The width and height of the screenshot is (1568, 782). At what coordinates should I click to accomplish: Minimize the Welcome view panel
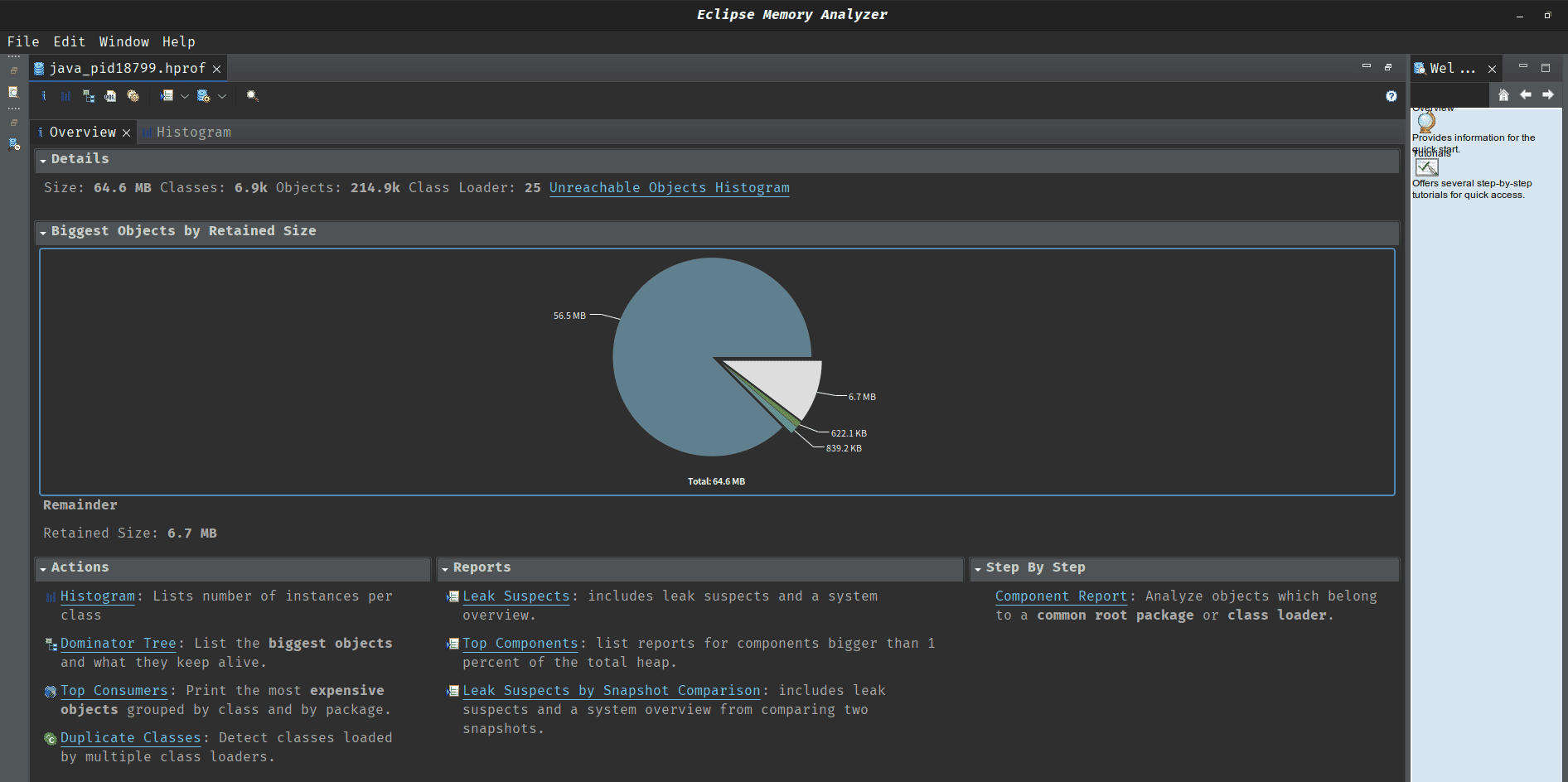pos(1523,66)
